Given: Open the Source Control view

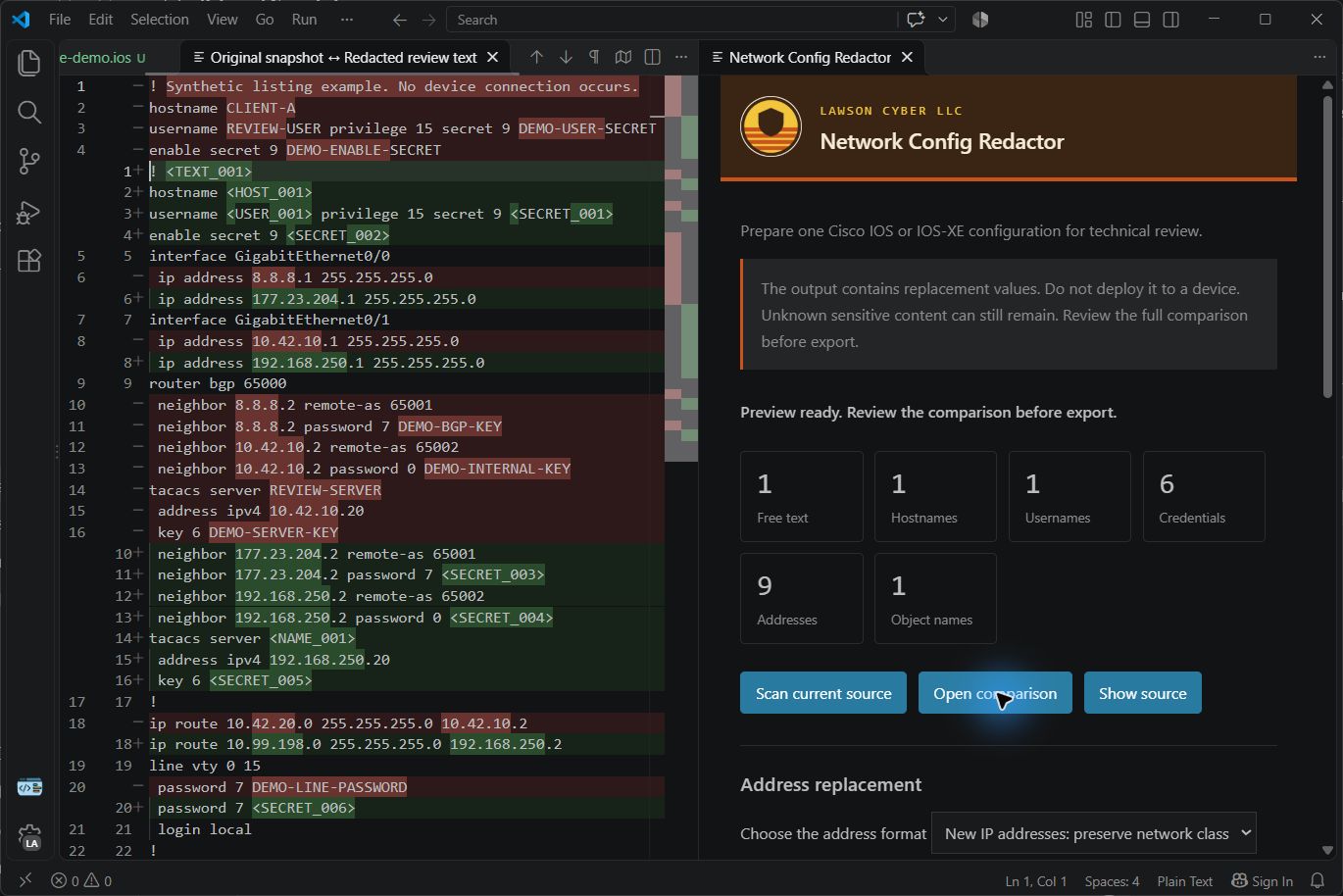Looking at the screenshot, I should click(29, 162).
